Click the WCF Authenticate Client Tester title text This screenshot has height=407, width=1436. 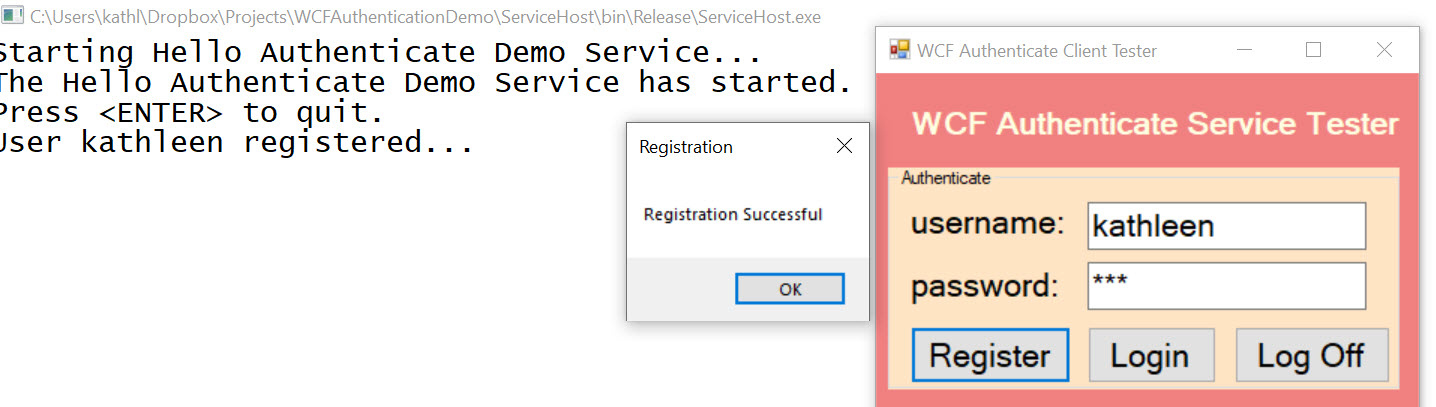1037,51
